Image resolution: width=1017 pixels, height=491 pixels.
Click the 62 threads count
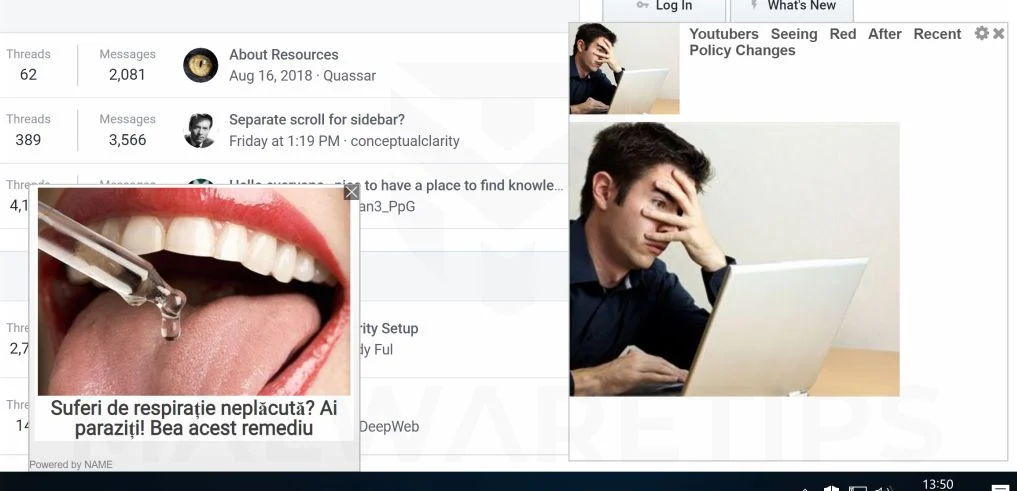(28, 75)
